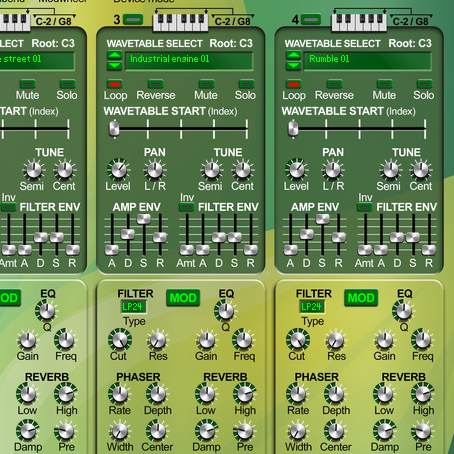
Task: Solo the Industrial engine 01 layer
Action: 246,83
